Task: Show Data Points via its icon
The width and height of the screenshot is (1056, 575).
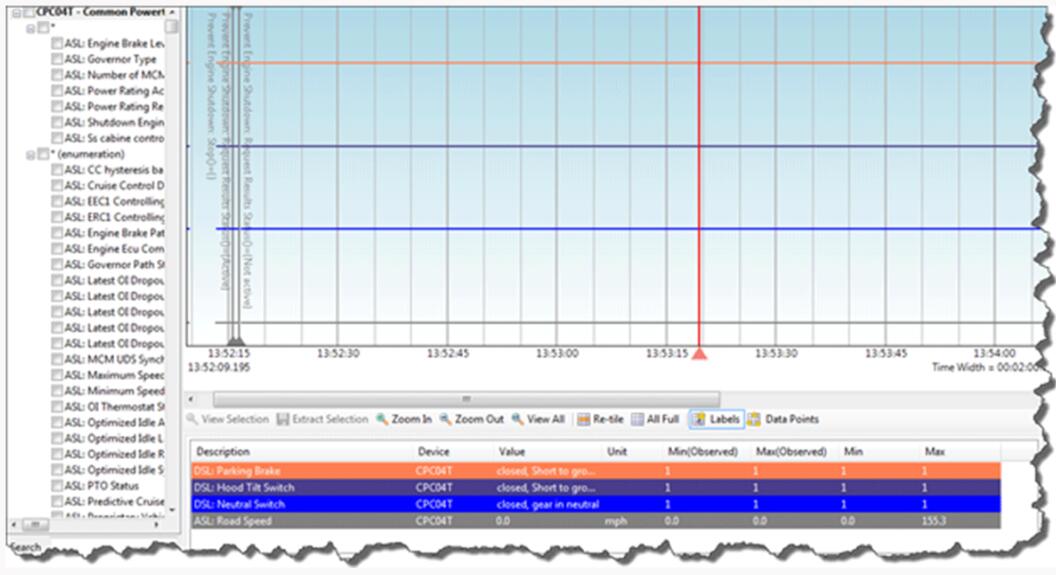Action: [x=755, y=420]
